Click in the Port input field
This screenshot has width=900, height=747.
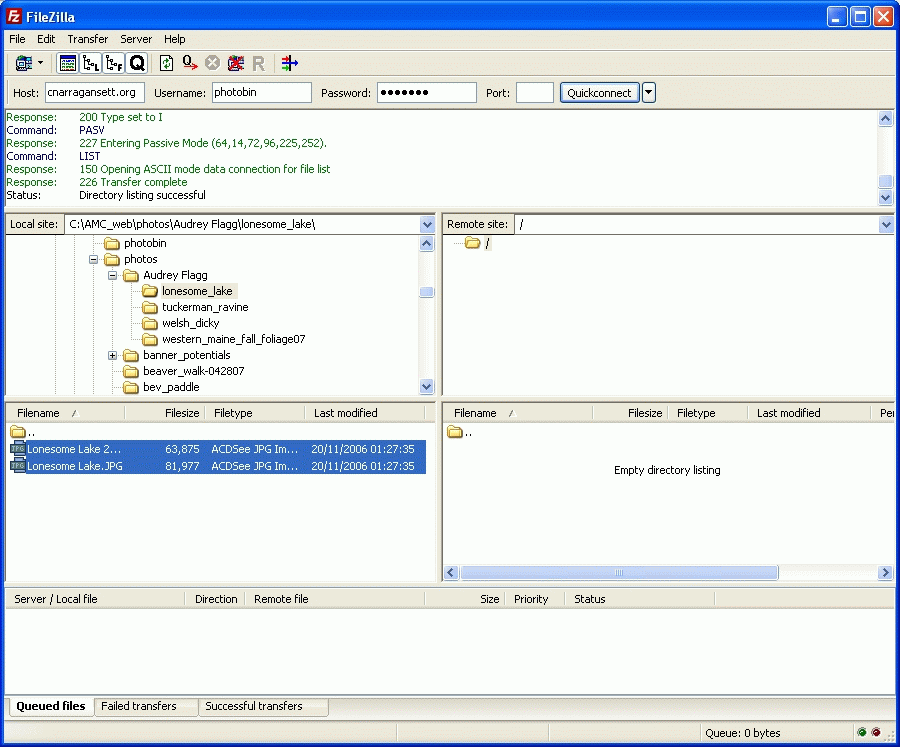pos(534,93)
